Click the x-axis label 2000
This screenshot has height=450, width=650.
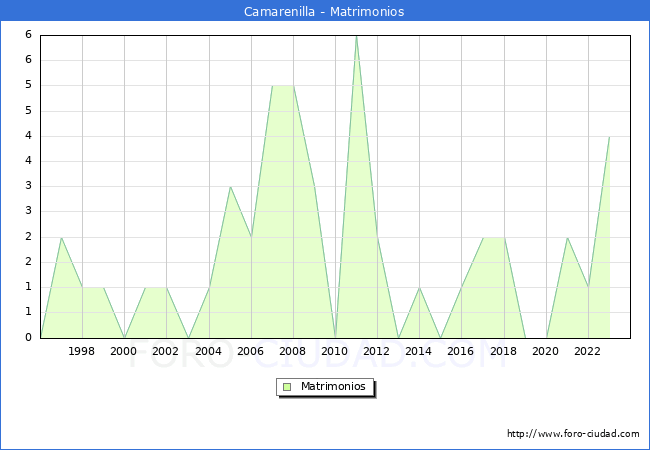point(124,351)
